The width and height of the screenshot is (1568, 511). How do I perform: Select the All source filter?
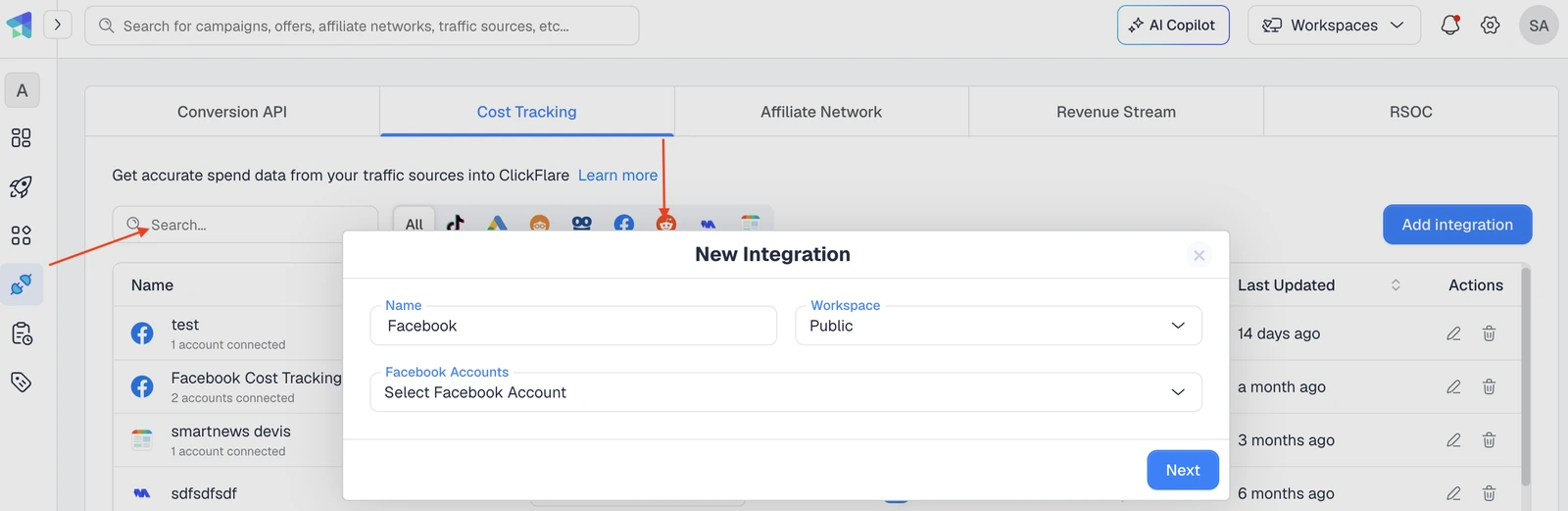tap(415, 224)
